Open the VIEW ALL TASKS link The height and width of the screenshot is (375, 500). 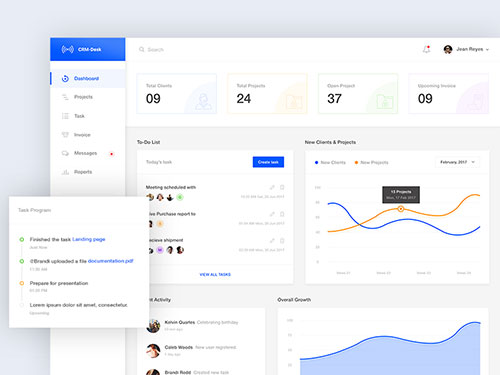click(215, 274)
